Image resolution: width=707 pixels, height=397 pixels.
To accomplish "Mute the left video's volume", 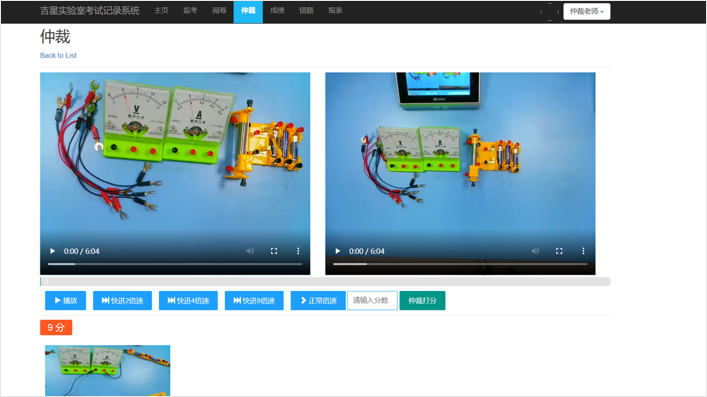I will 250,251.
